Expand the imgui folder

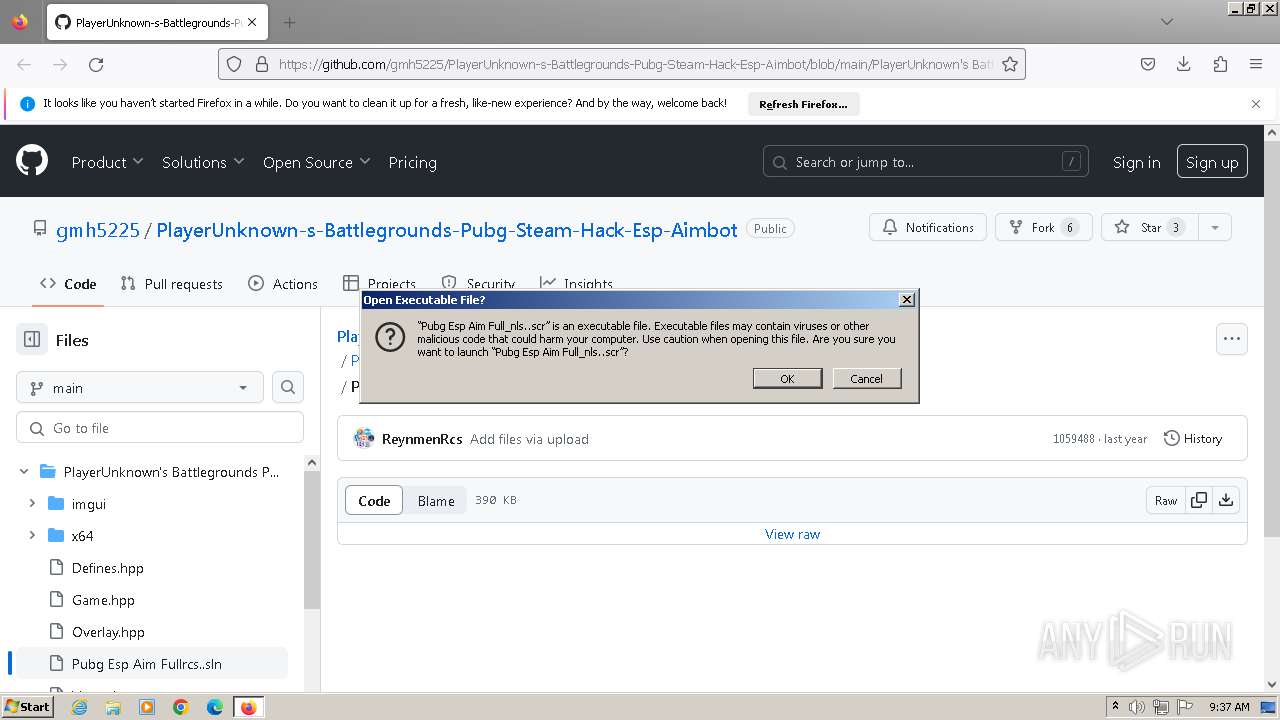32,504
